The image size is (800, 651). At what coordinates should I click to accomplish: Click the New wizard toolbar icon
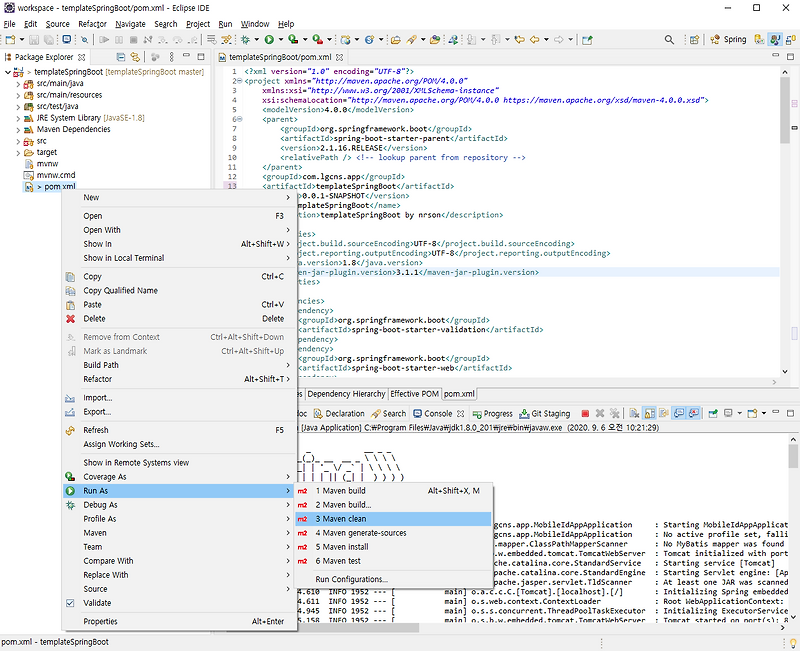(x=10, y=39)
